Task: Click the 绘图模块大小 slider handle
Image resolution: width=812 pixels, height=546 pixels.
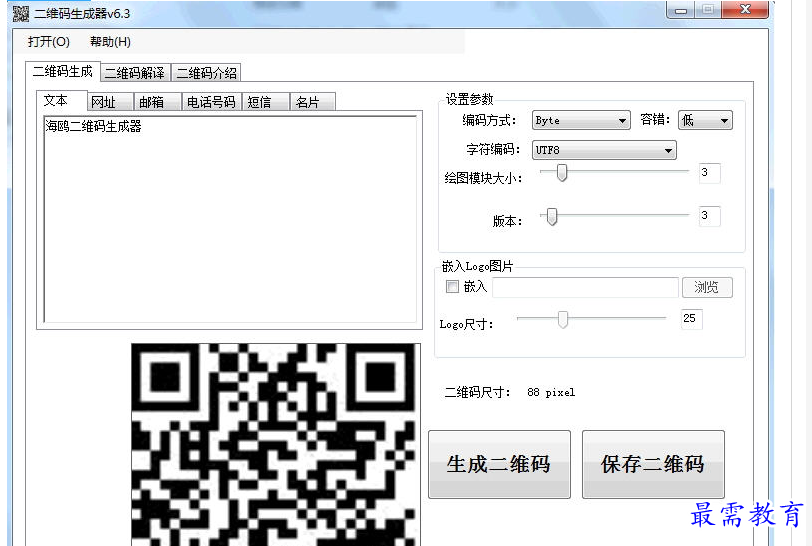Action: click(562, 173)
